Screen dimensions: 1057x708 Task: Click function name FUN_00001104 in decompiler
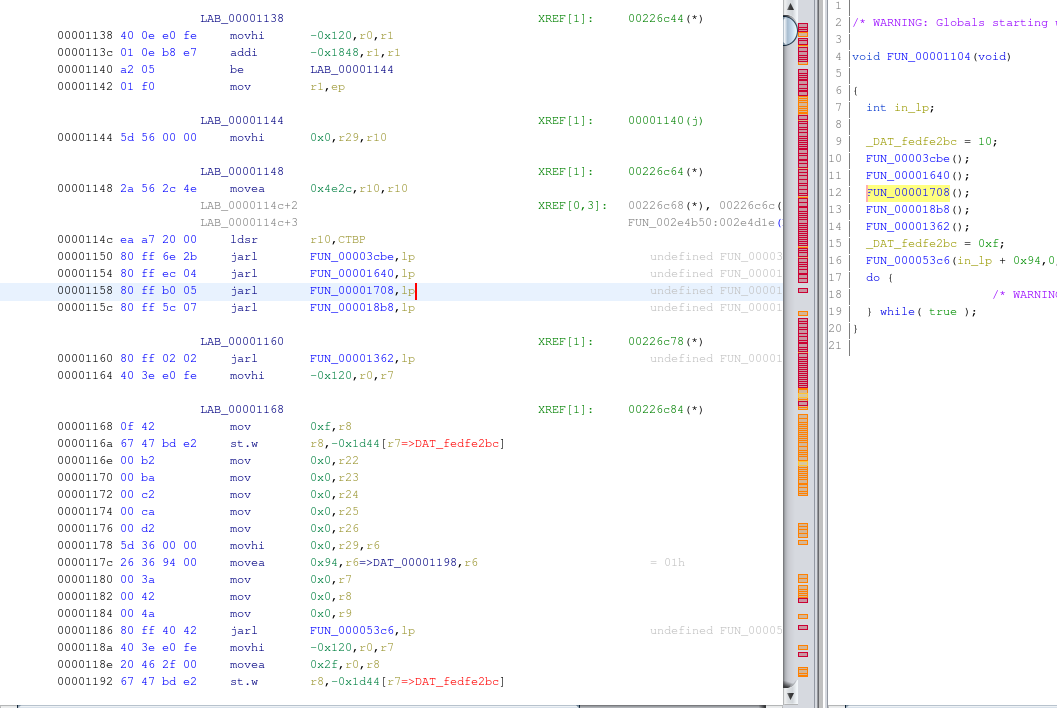(929, 56)
